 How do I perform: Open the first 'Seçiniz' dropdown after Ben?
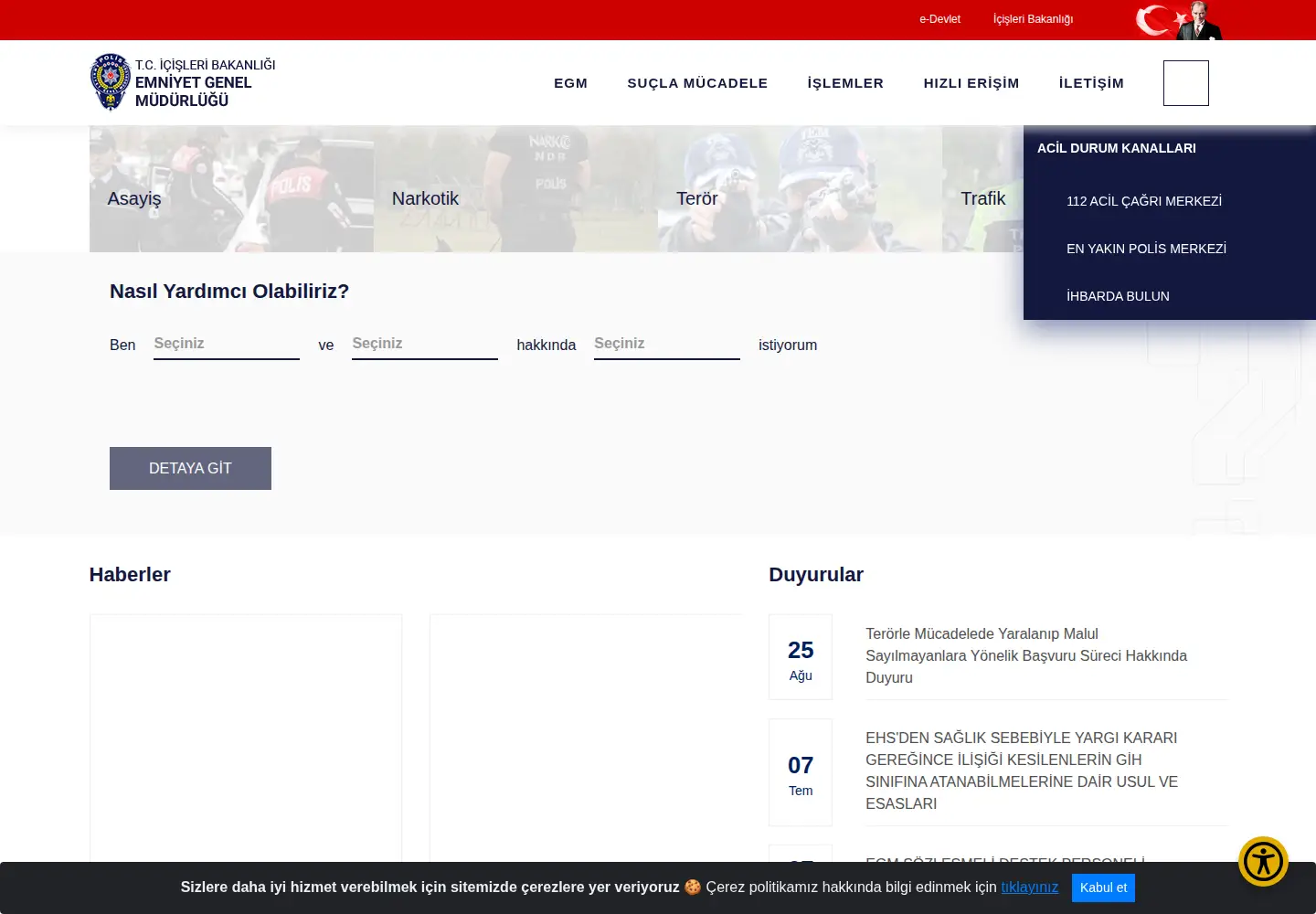[227, 345]
